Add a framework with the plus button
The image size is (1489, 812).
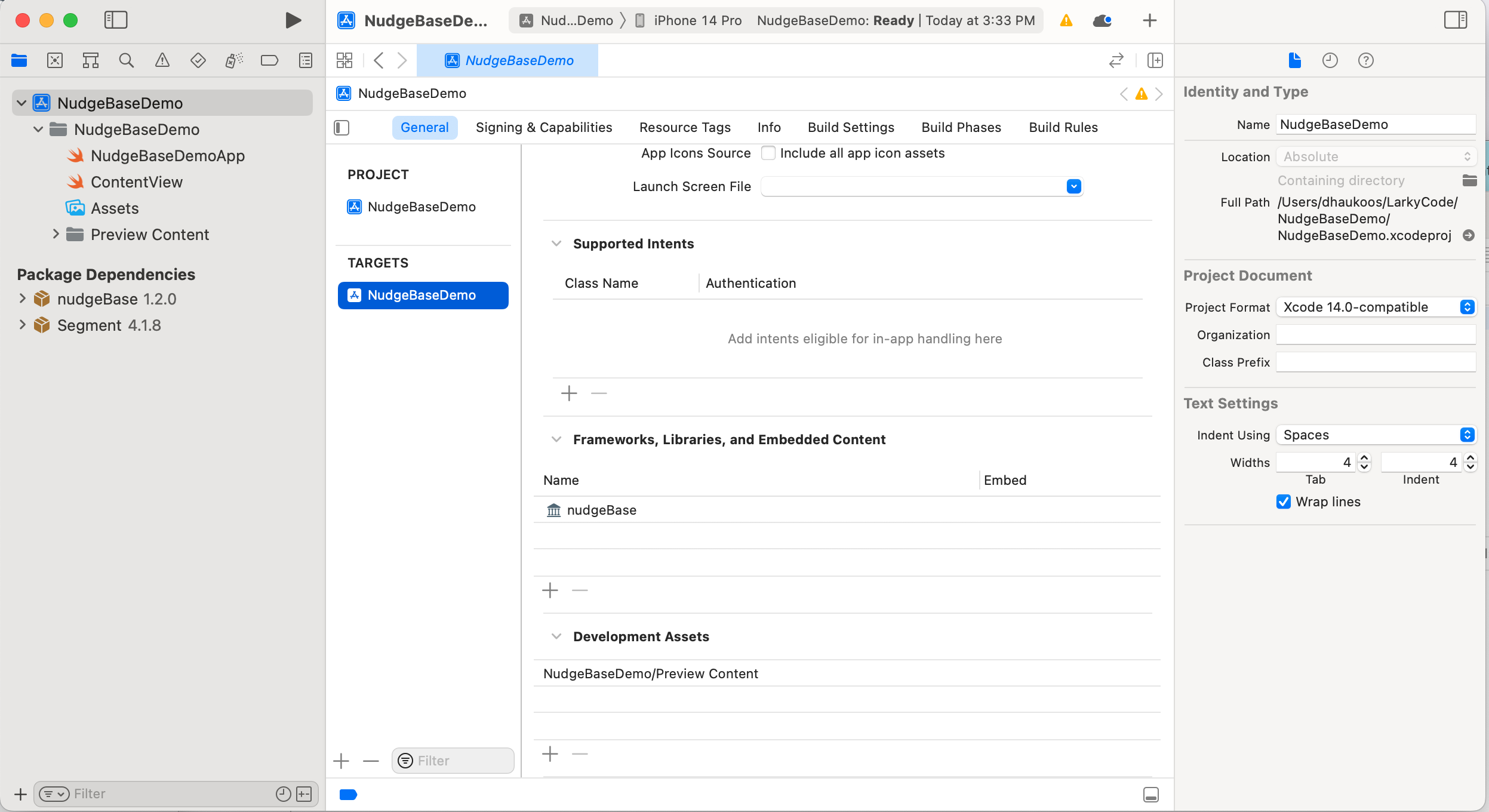pos(549,590)
